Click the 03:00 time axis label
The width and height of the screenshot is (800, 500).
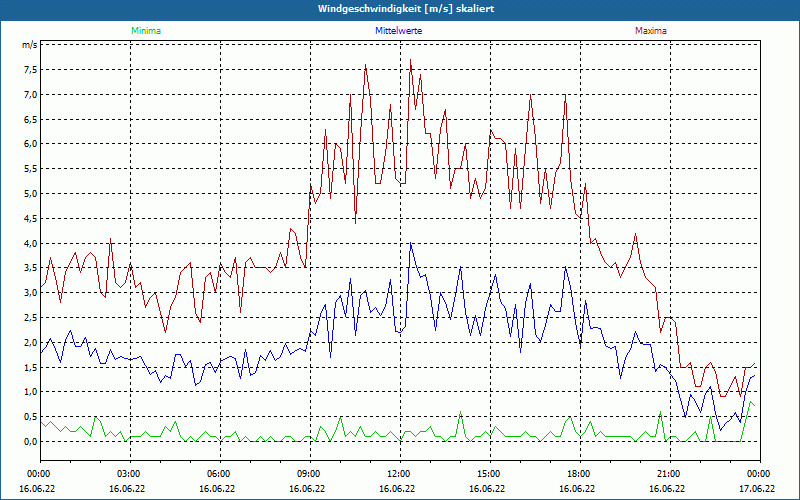(x=128, y=474)
